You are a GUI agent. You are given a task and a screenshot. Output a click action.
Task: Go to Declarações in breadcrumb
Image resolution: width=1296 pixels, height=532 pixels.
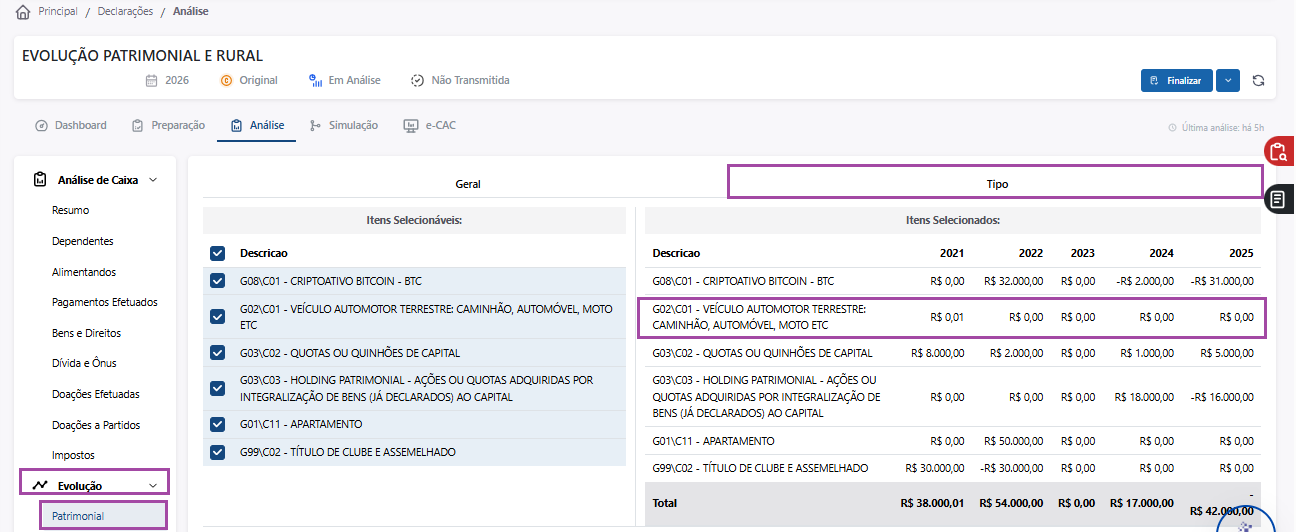click(x=126, y=12)
